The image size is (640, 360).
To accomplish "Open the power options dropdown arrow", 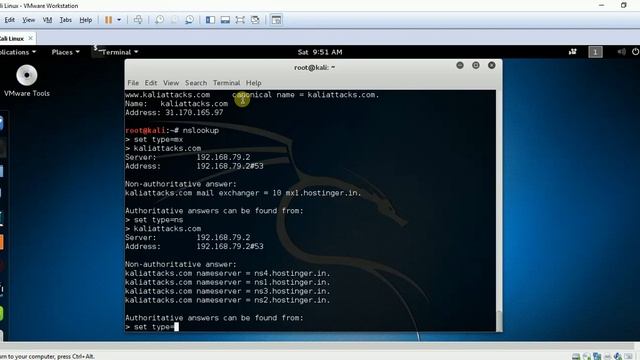I will (119, 20).
